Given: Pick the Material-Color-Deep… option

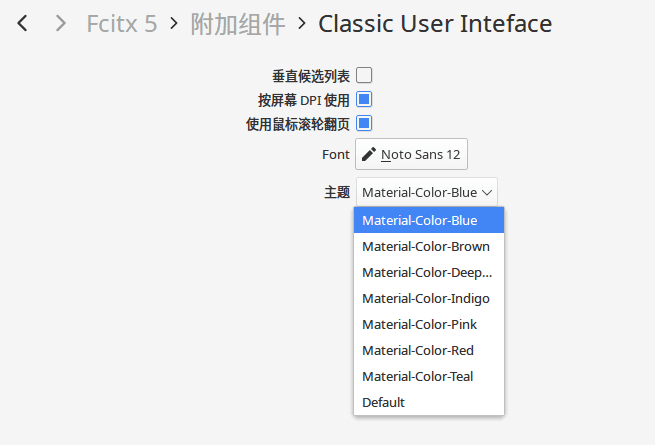Looking at the screenshot, I should 428,272.
